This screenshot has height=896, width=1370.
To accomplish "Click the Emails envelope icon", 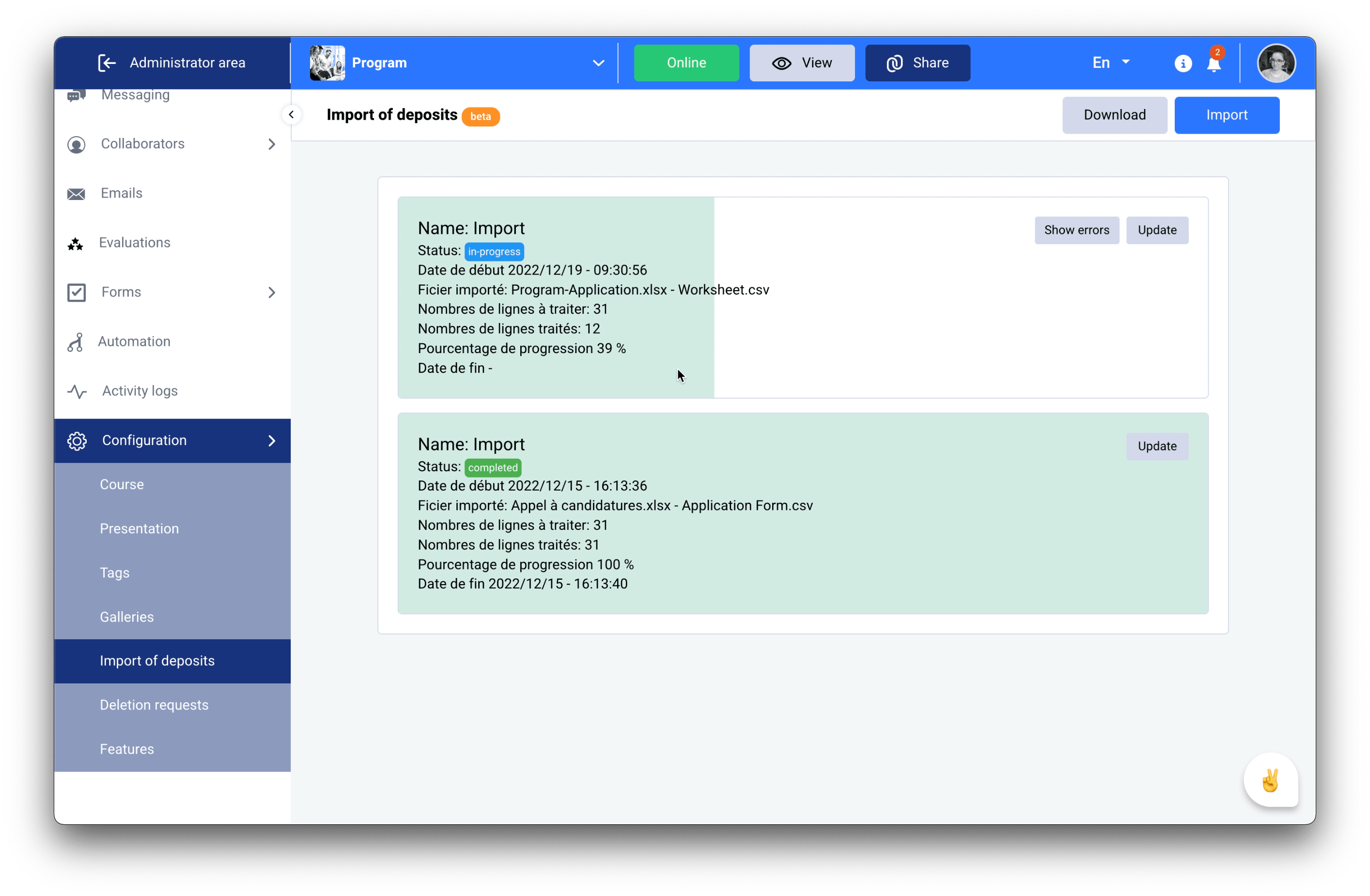I will [76, 194].
